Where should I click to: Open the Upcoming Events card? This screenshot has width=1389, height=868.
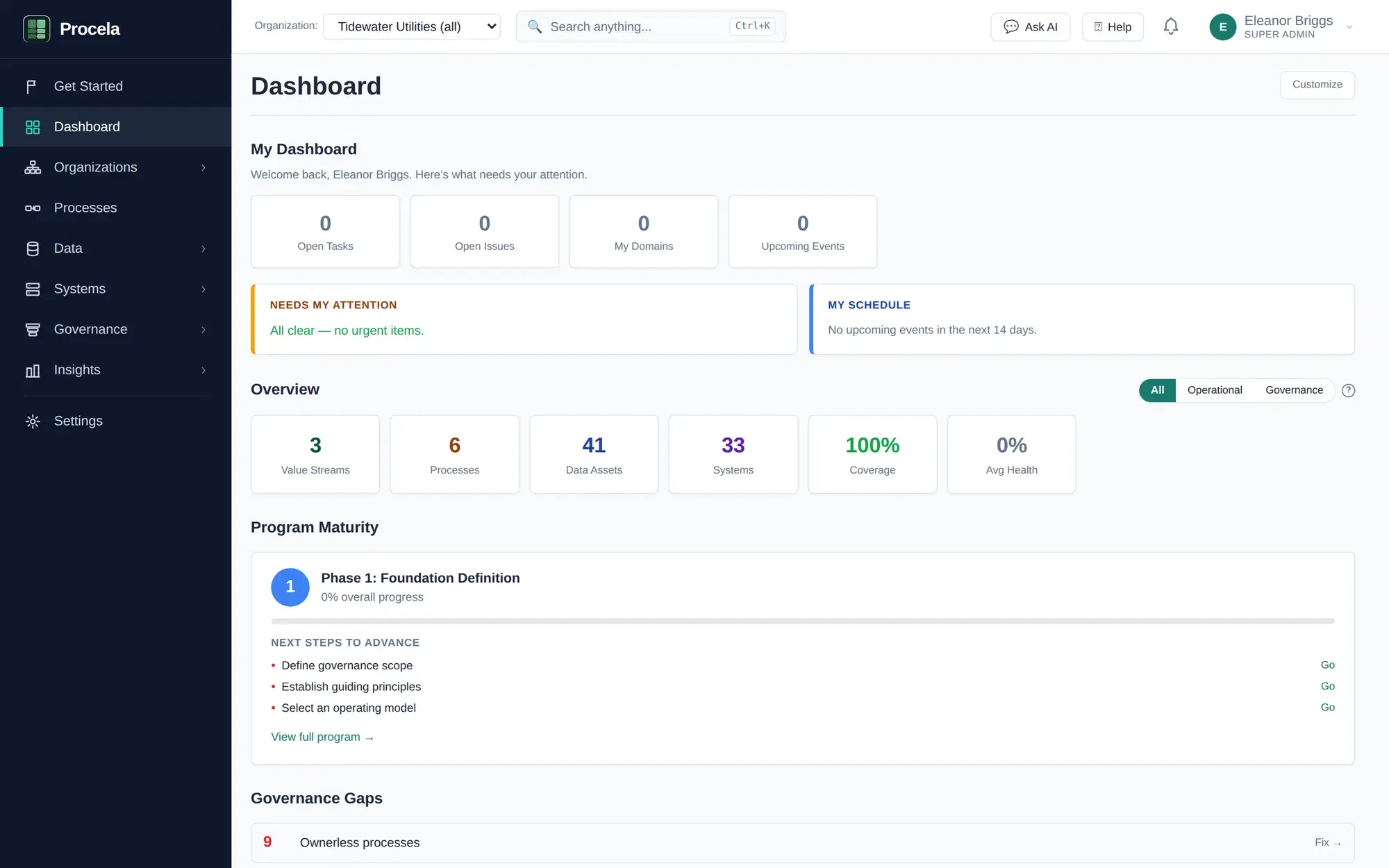[802, 231]
